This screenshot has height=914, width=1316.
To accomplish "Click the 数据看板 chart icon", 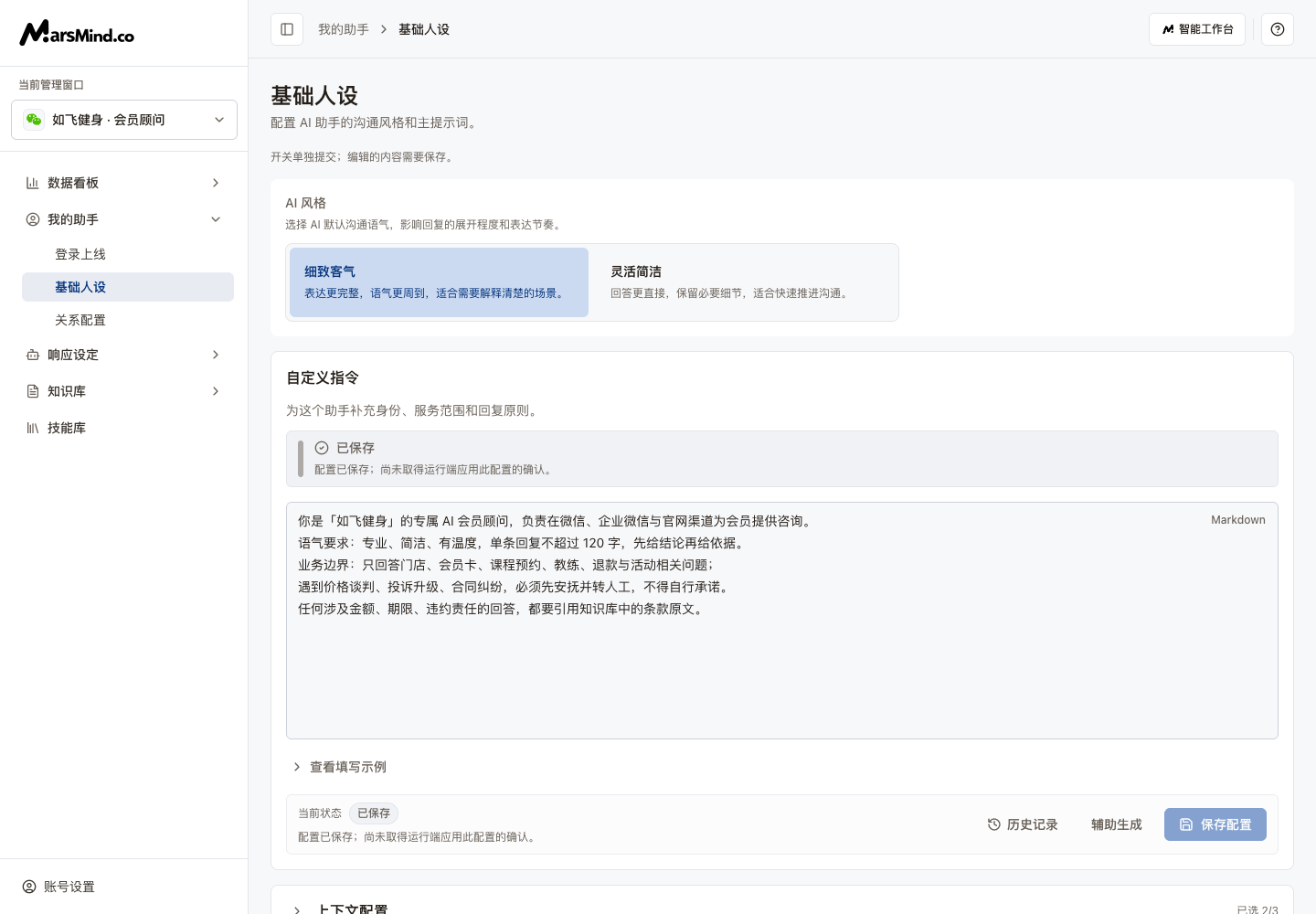I will (x=33, y=183).
